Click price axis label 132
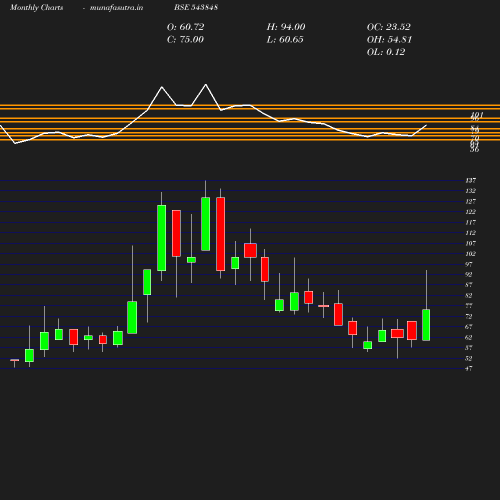 coord(471,191)
